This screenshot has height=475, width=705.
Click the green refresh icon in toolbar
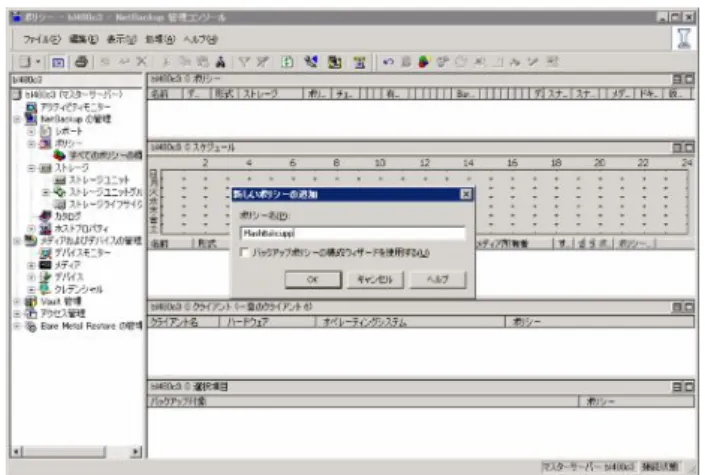[x=287, y=62]
